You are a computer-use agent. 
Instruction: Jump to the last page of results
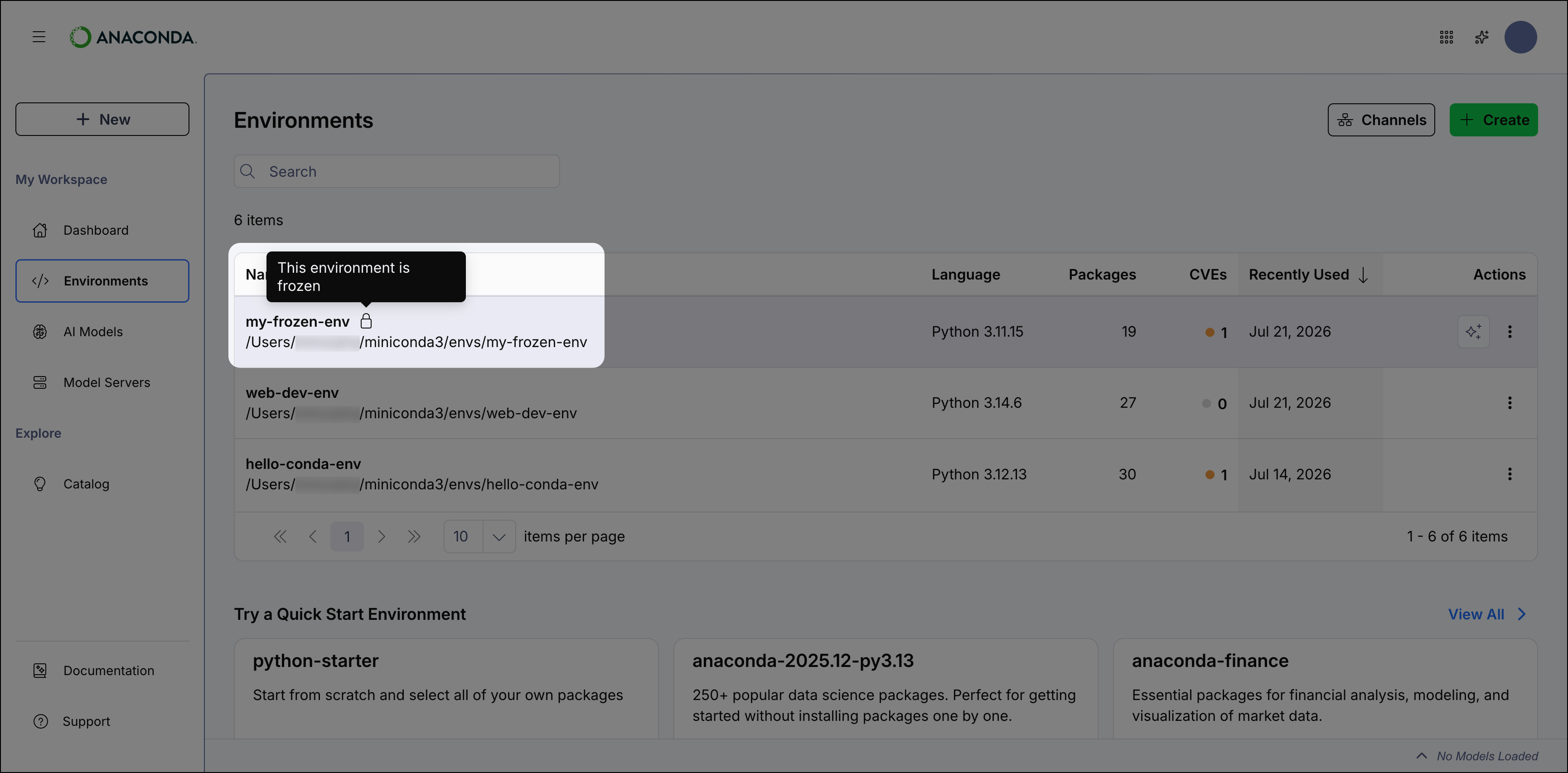coord(414,536)
